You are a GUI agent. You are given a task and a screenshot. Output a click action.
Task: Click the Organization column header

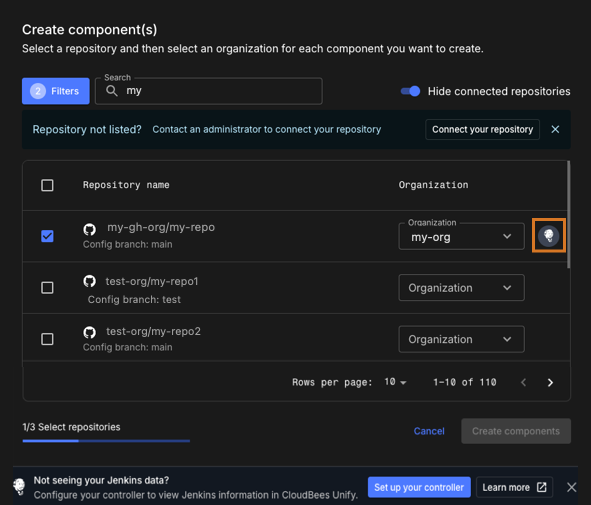pos(433,185)
